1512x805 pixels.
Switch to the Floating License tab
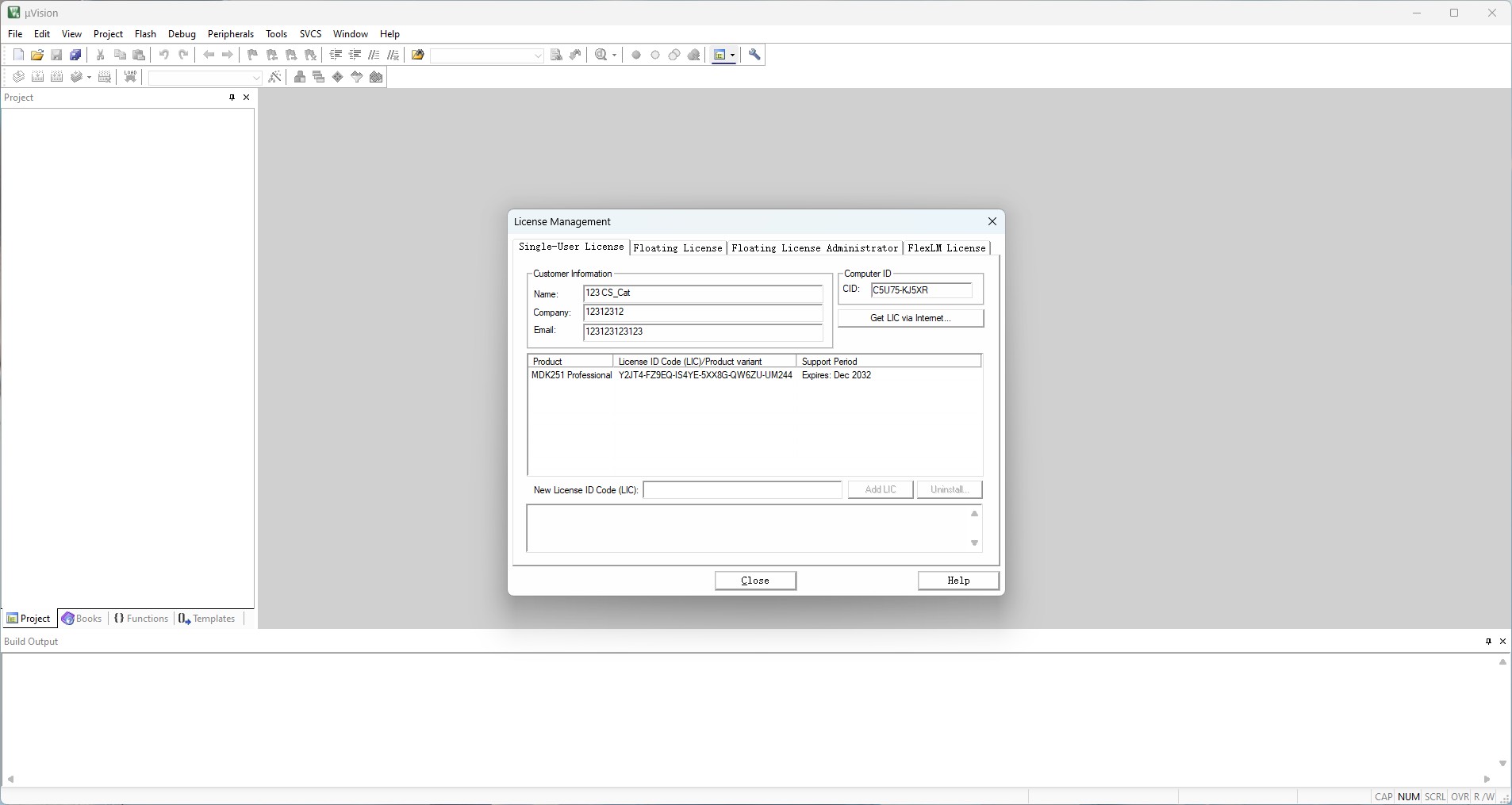click(x=677, y=248)
